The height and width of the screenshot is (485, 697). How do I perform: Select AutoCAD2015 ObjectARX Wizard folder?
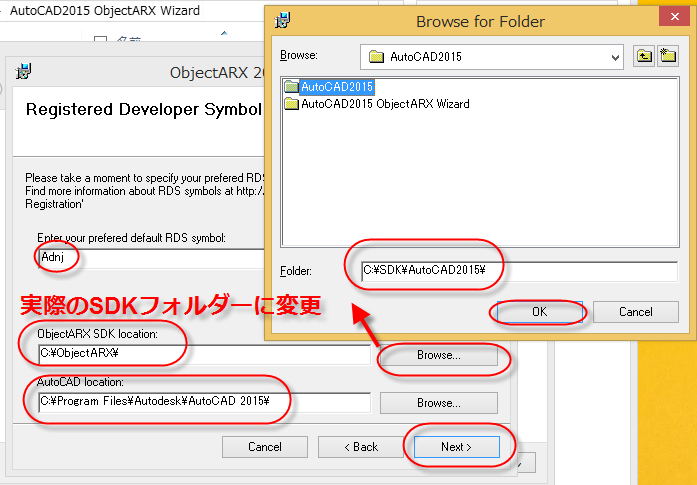coord(385,104)
